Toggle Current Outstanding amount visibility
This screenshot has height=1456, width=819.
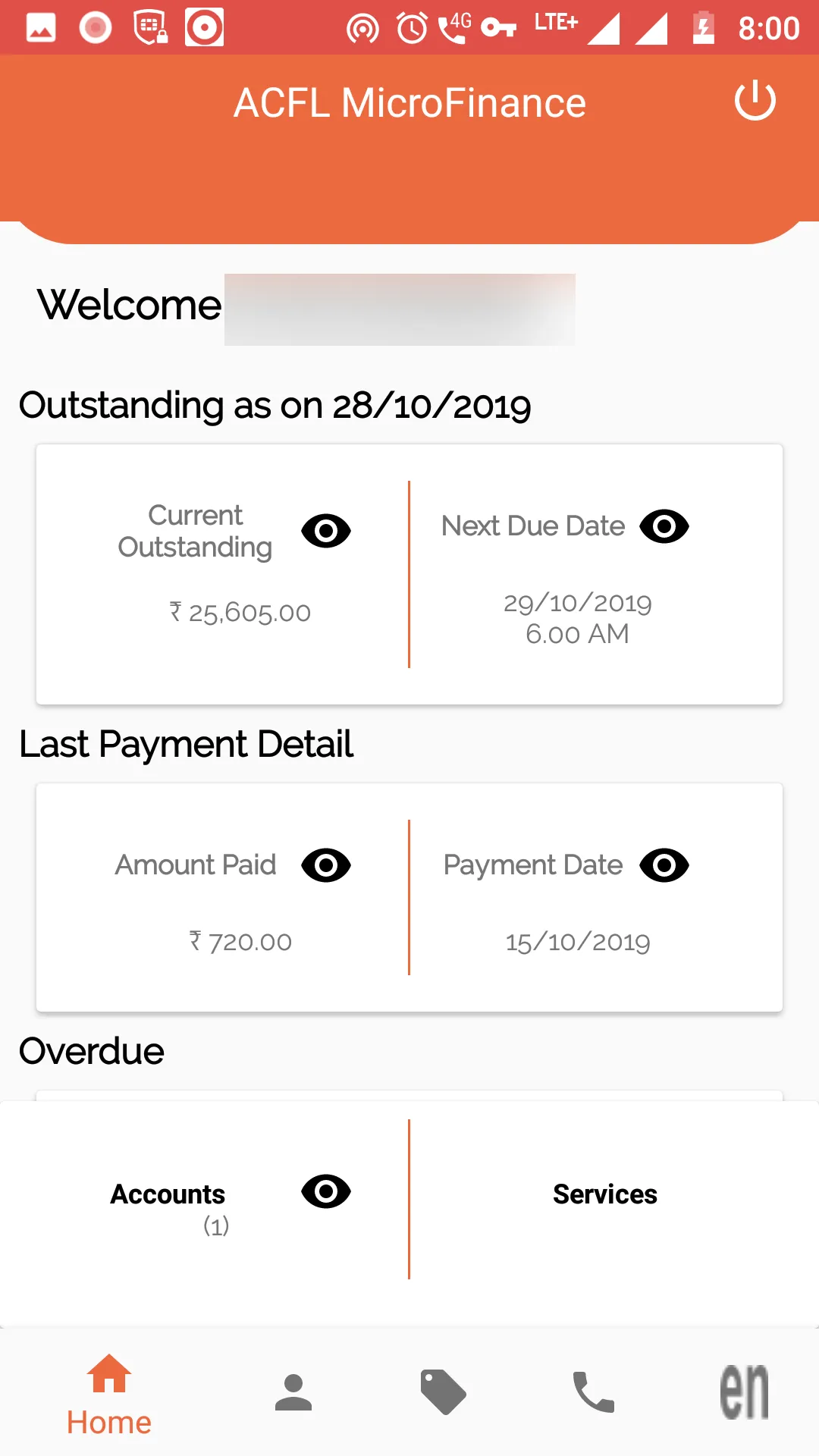326,531
